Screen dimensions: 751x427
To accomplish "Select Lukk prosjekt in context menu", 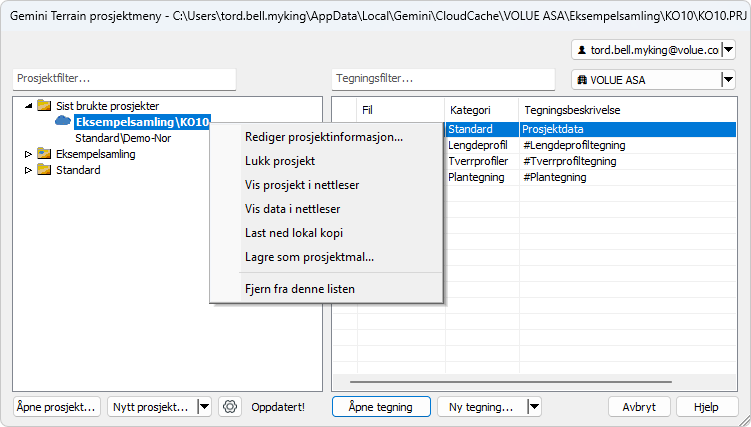I will (280, 161).
